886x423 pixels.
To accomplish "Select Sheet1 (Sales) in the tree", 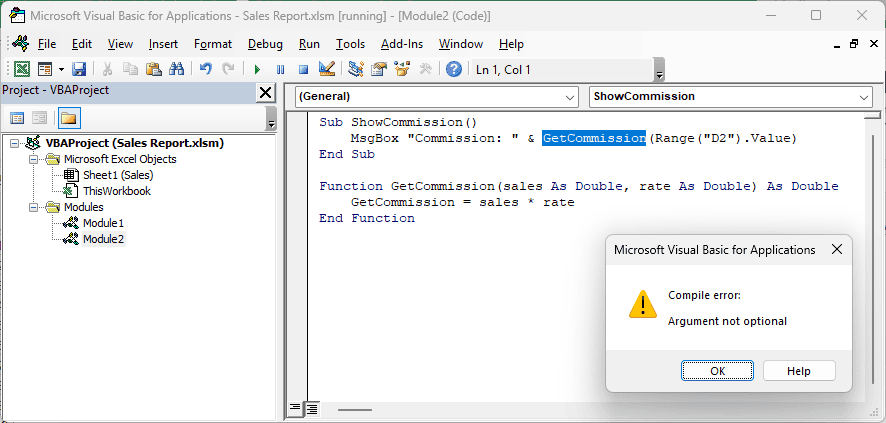I will [118, 175].
